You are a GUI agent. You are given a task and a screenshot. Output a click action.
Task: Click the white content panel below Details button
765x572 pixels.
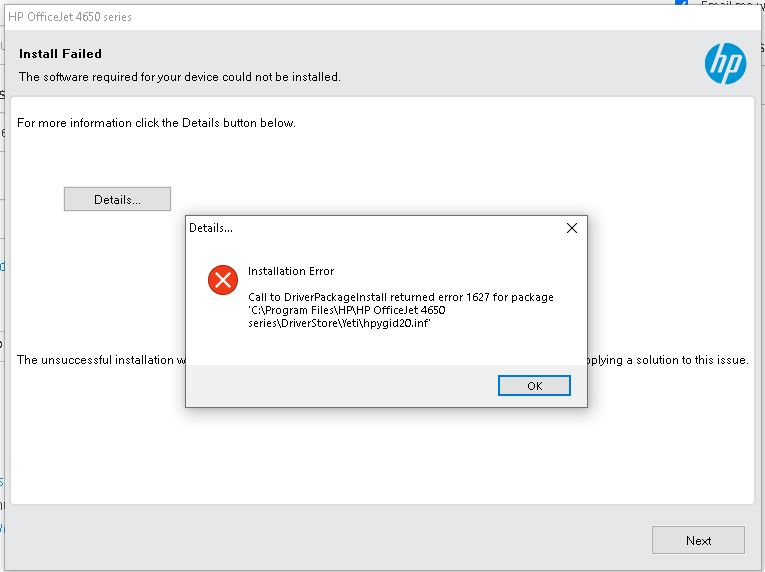point(382,439)
